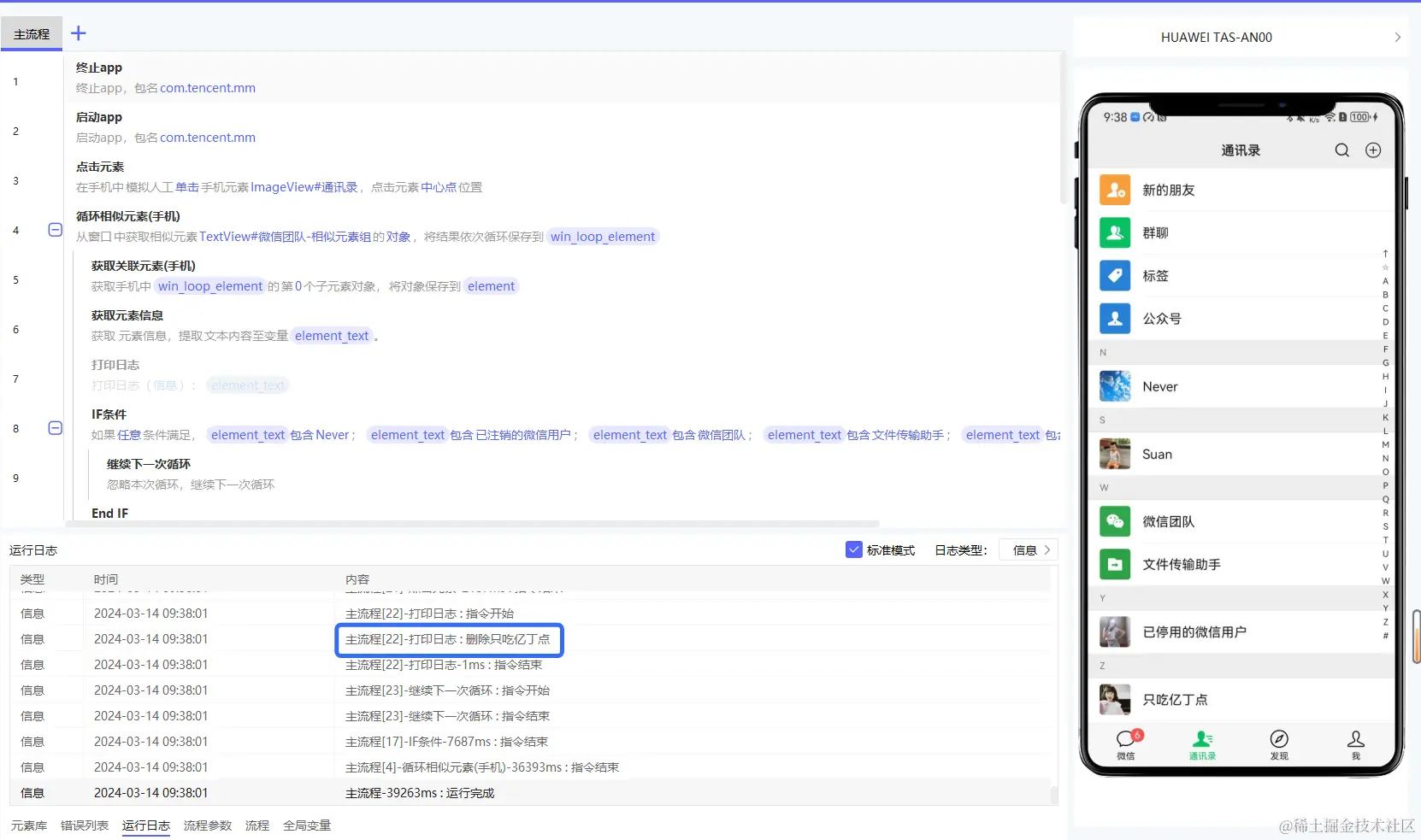
Task: Select the Never contact avatar
Action: 1115,386
